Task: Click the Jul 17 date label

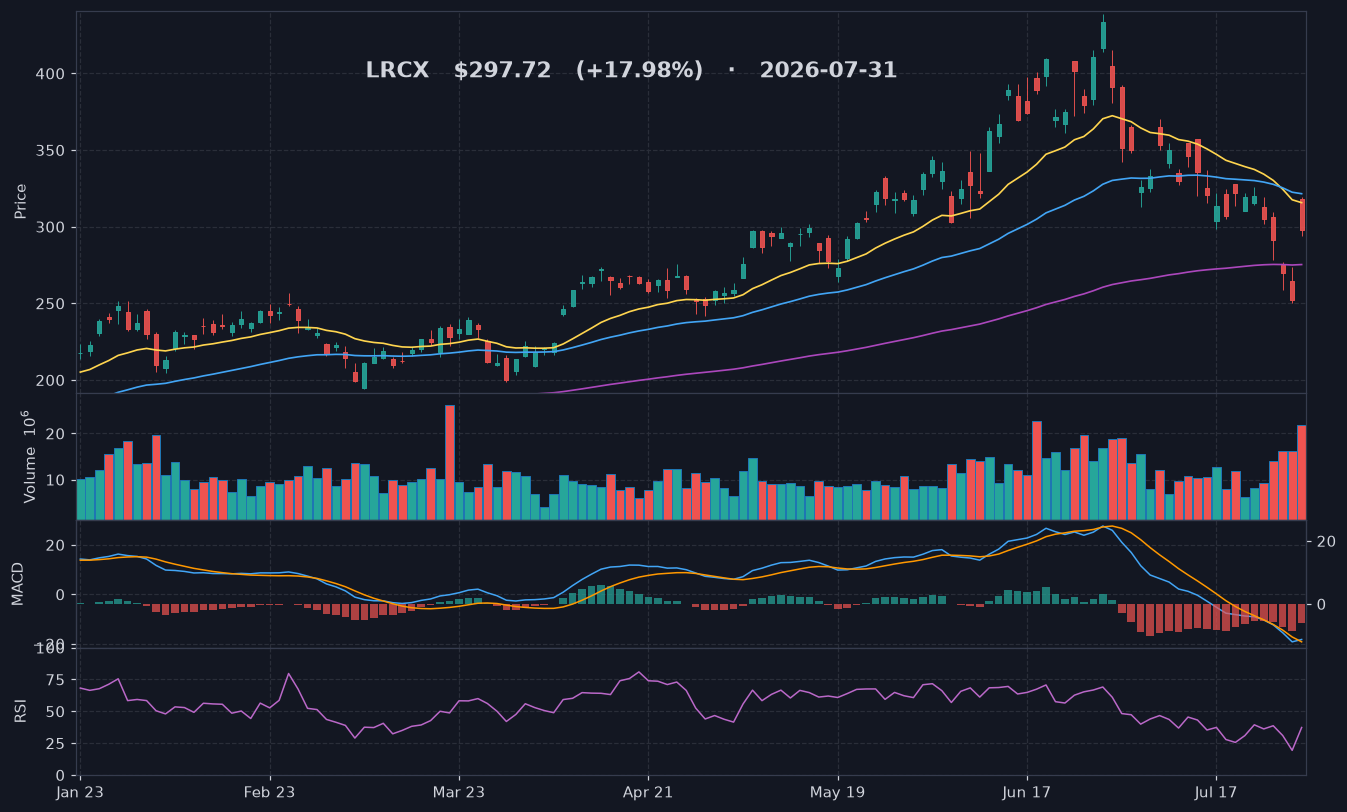Action: pos(1216,793)
